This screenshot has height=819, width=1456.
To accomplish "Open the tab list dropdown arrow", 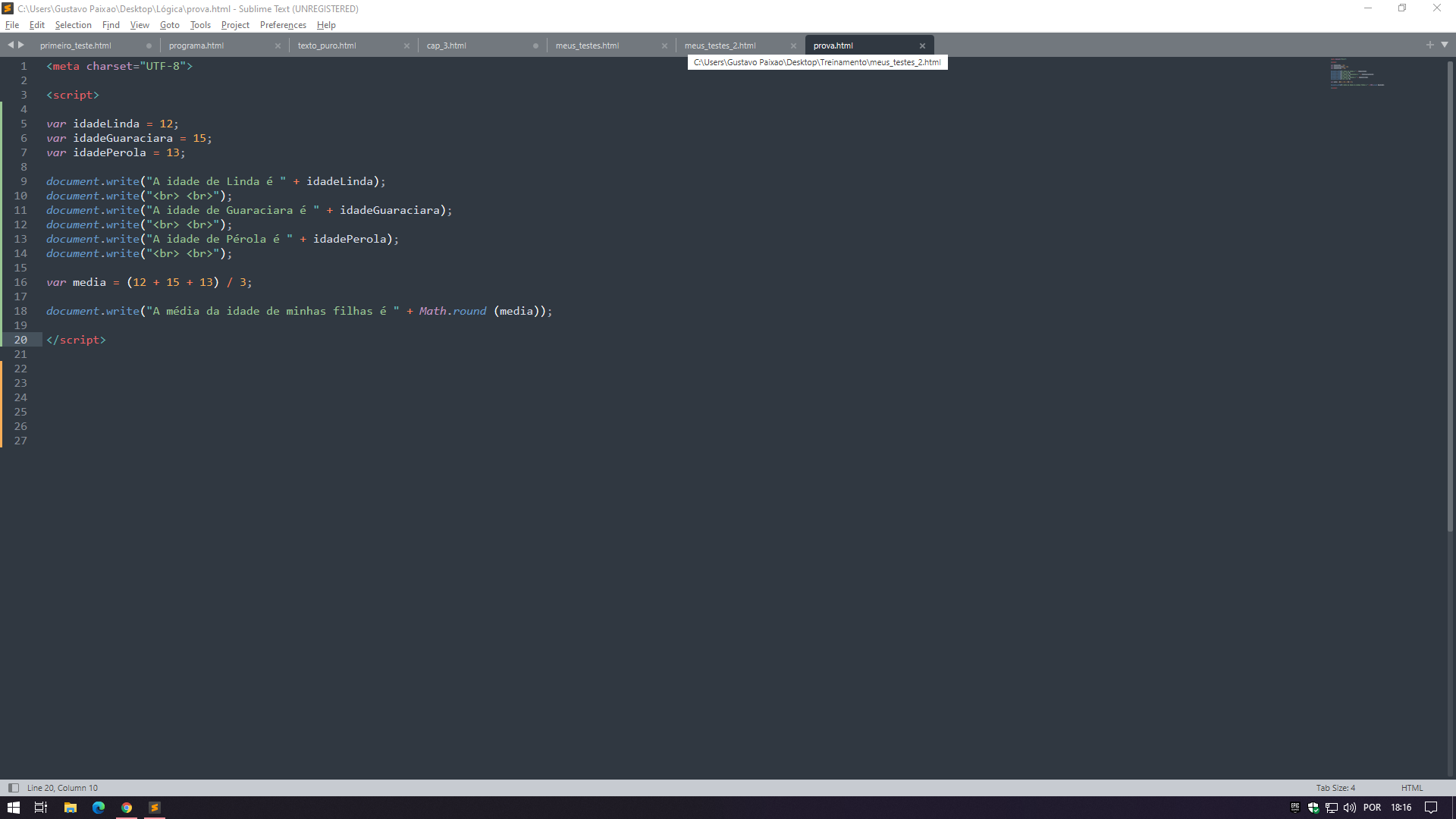I will pos(1445,45).
